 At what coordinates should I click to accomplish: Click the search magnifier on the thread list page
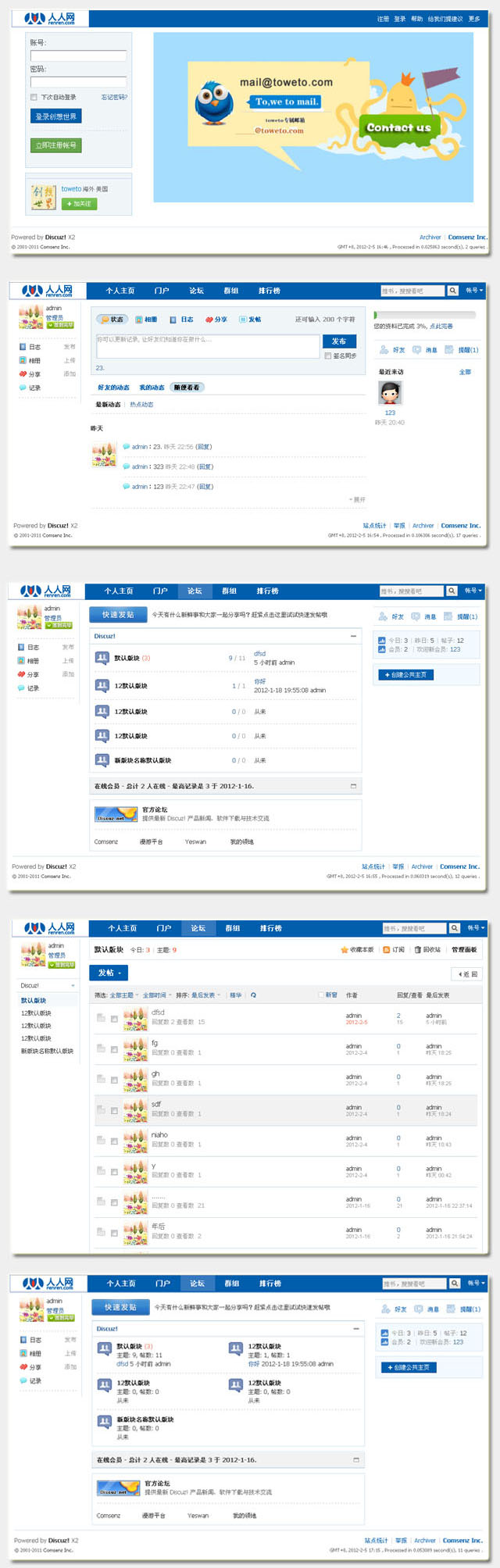pos(454,928)
